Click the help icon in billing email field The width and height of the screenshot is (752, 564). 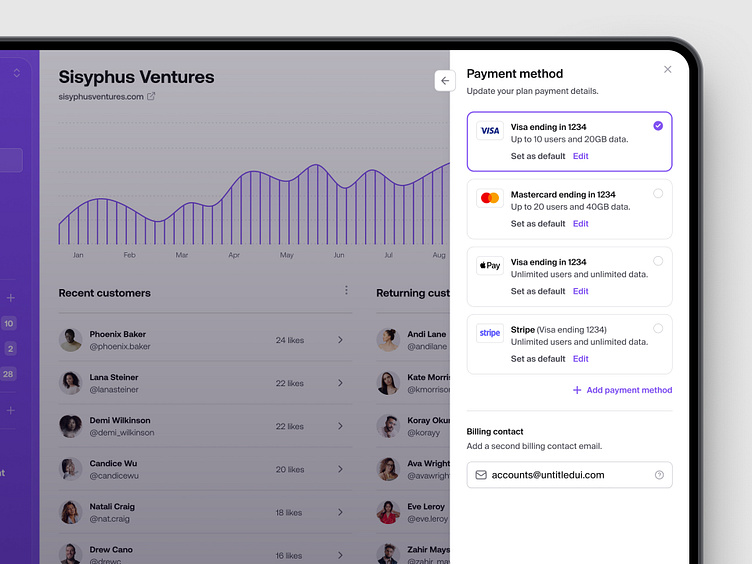tap(659, 475)
